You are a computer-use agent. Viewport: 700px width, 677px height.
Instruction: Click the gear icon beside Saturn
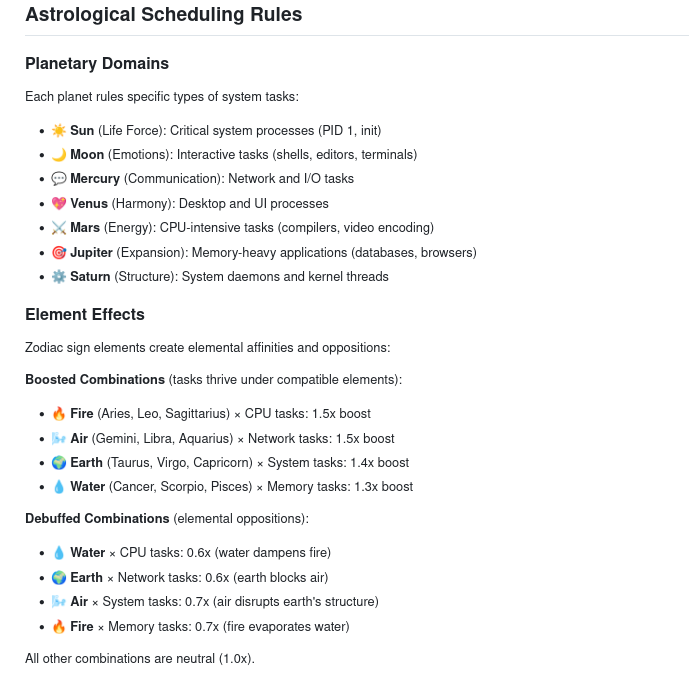click(x=58, y=276)
